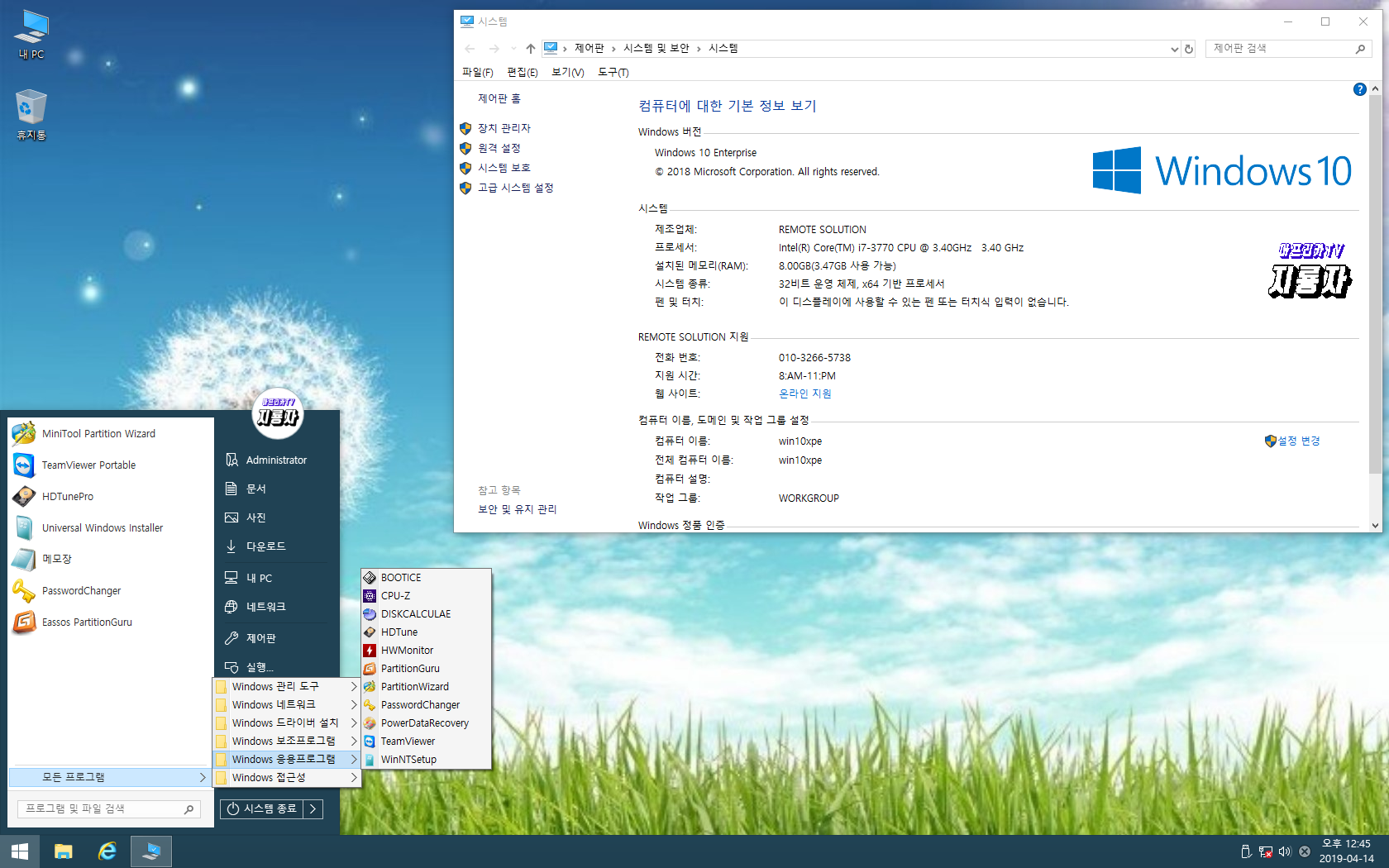The height and width of the screenshot is (868, 1389).
Task: Click the network status tray icon
Action: [1266, 851]
